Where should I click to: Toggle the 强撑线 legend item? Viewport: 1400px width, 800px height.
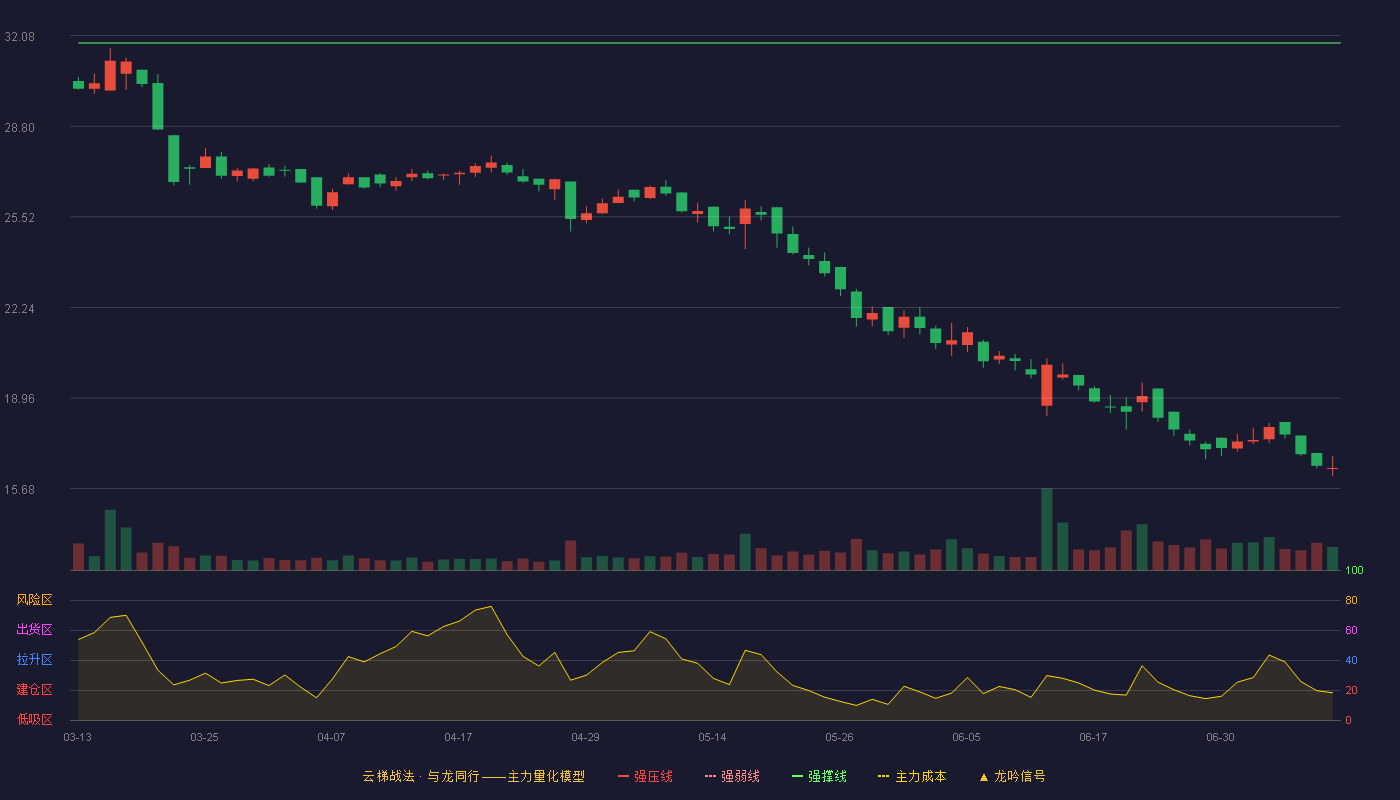(x=819, y=776)
